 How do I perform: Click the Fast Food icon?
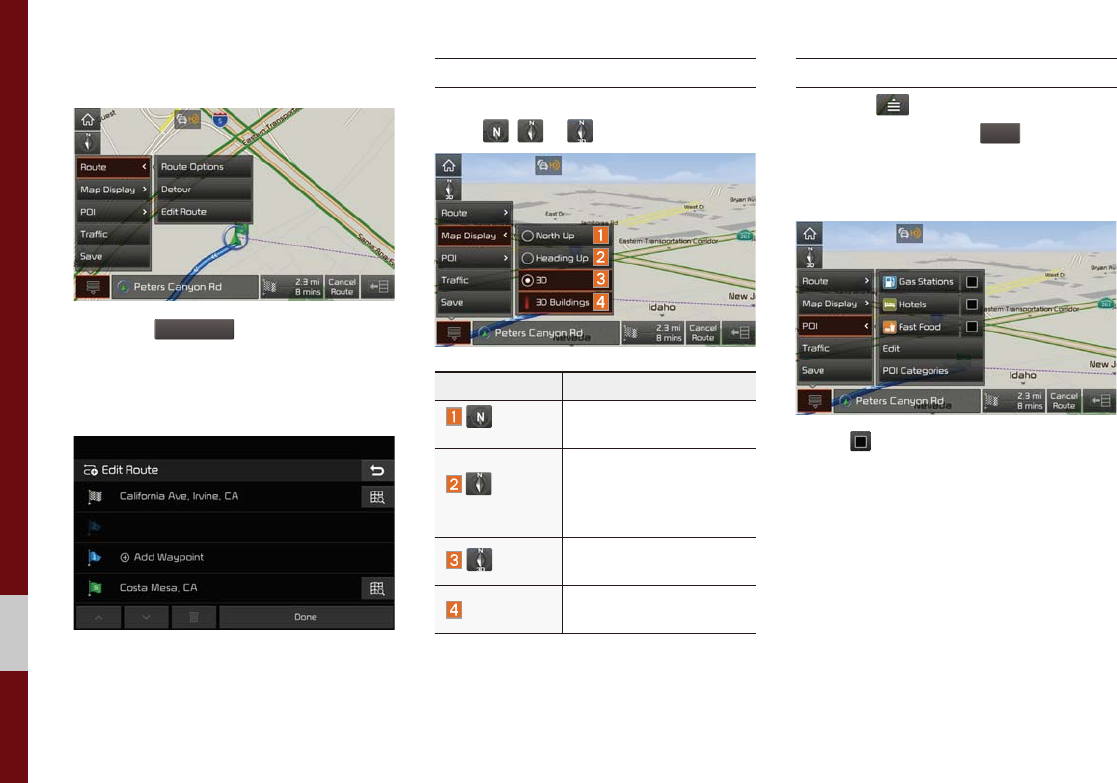[x=889, y=327]
